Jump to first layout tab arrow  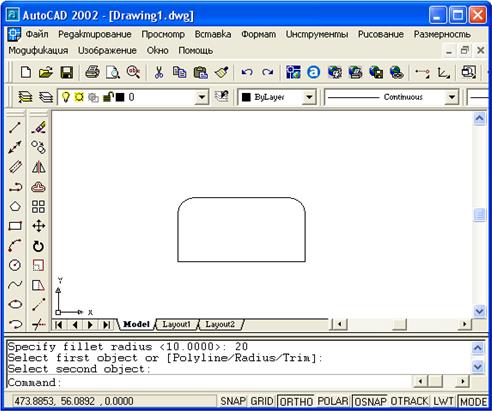[59, 325]
